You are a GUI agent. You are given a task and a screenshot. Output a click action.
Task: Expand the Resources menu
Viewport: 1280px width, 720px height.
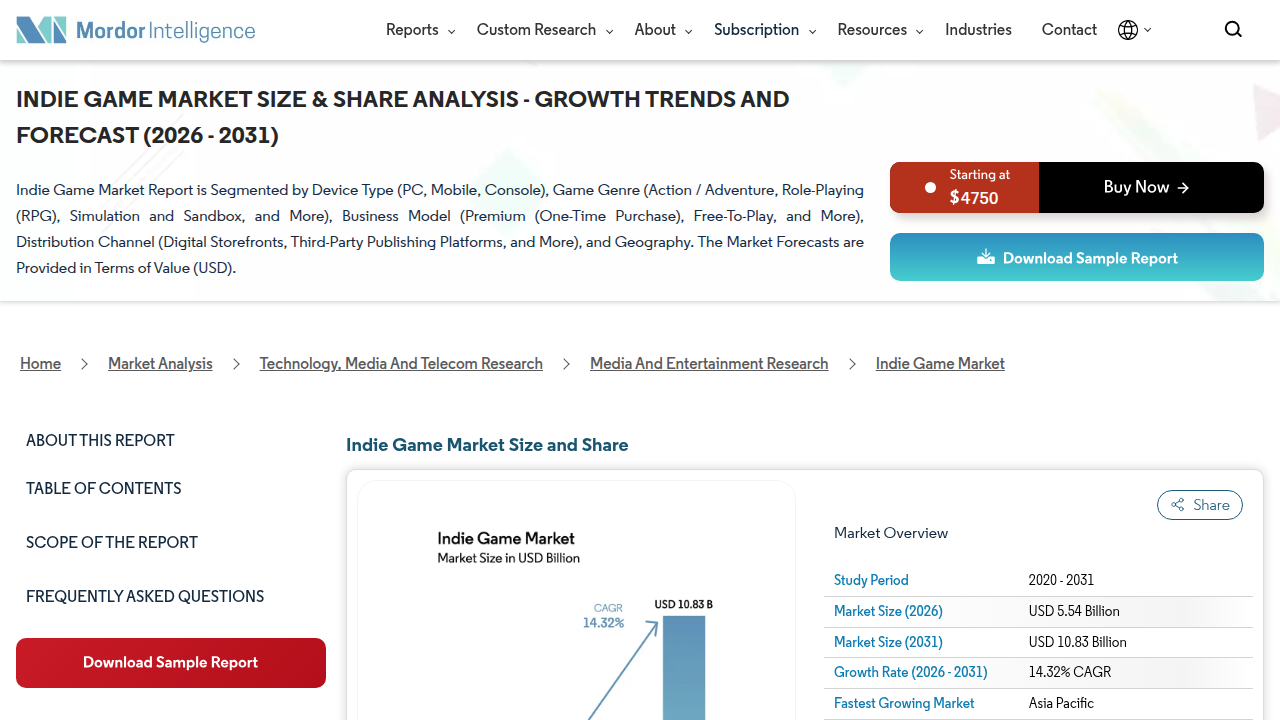click(x=880, y=30)
